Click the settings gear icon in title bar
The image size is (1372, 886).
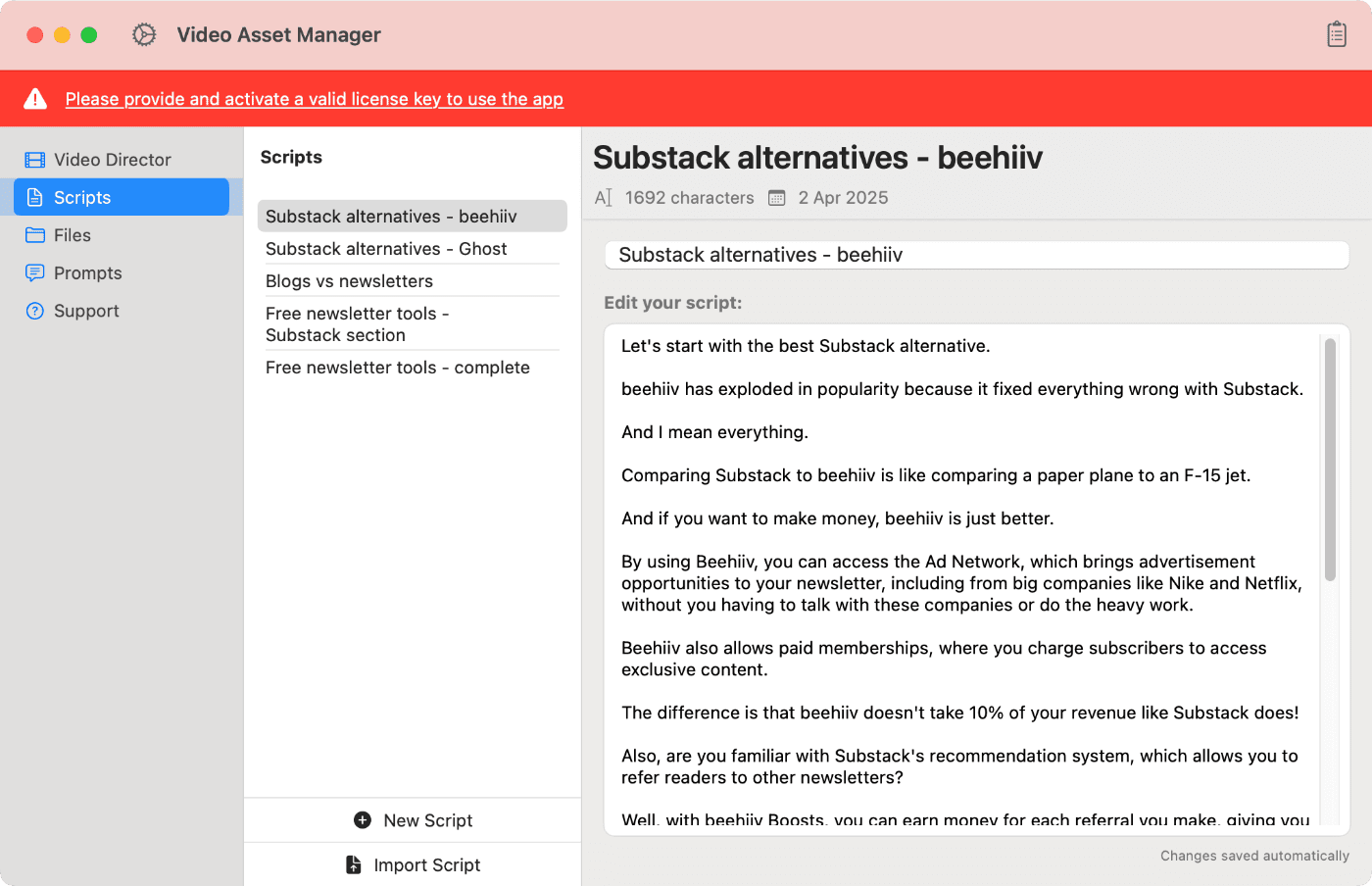pyautogui.click(x=144, y=35)
